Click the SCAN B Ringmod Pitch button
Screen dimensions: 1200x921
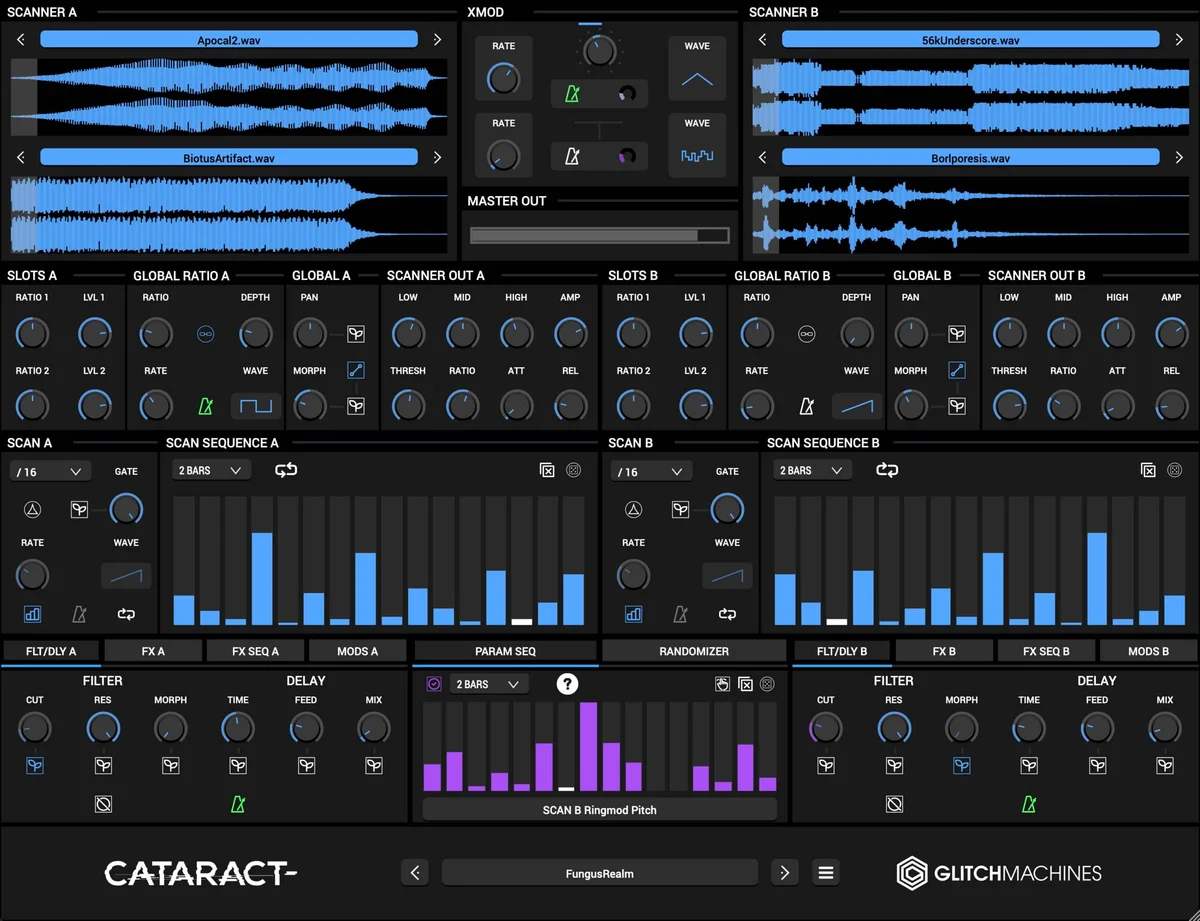click(600, 810)
